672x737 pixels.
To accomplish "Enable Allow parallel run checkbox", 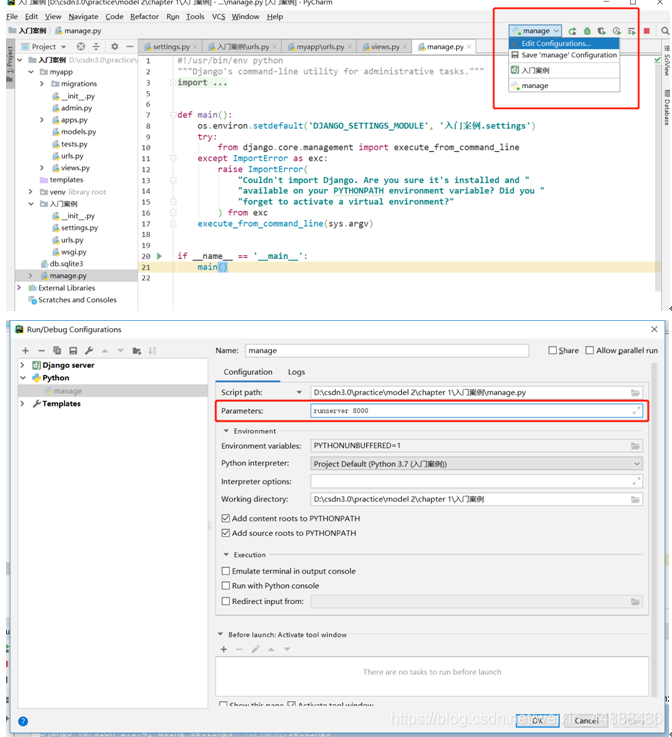I will [x=590, y=351].
